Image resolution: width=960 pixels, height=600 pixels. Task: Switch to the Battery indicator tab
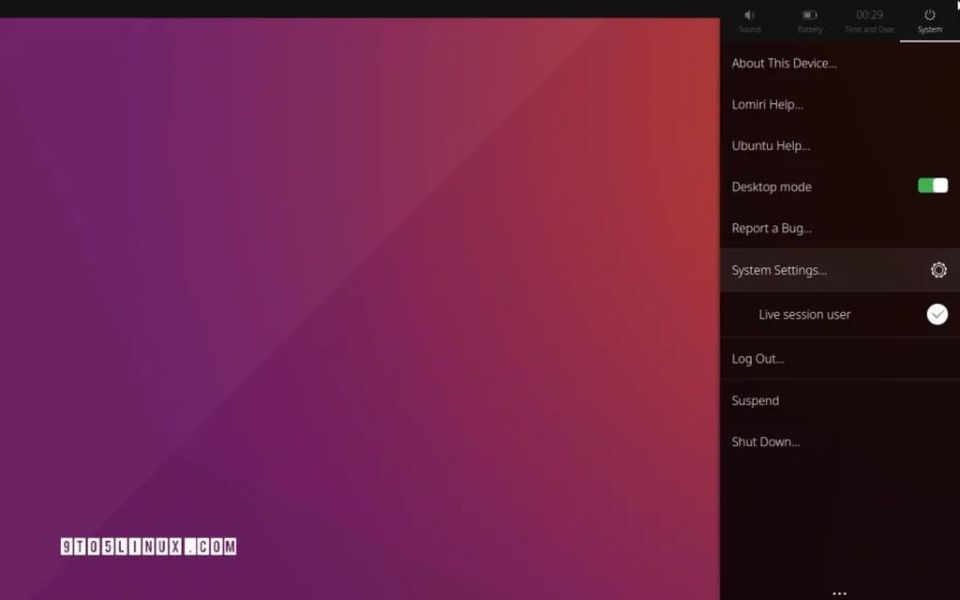[x=810, y=20]
